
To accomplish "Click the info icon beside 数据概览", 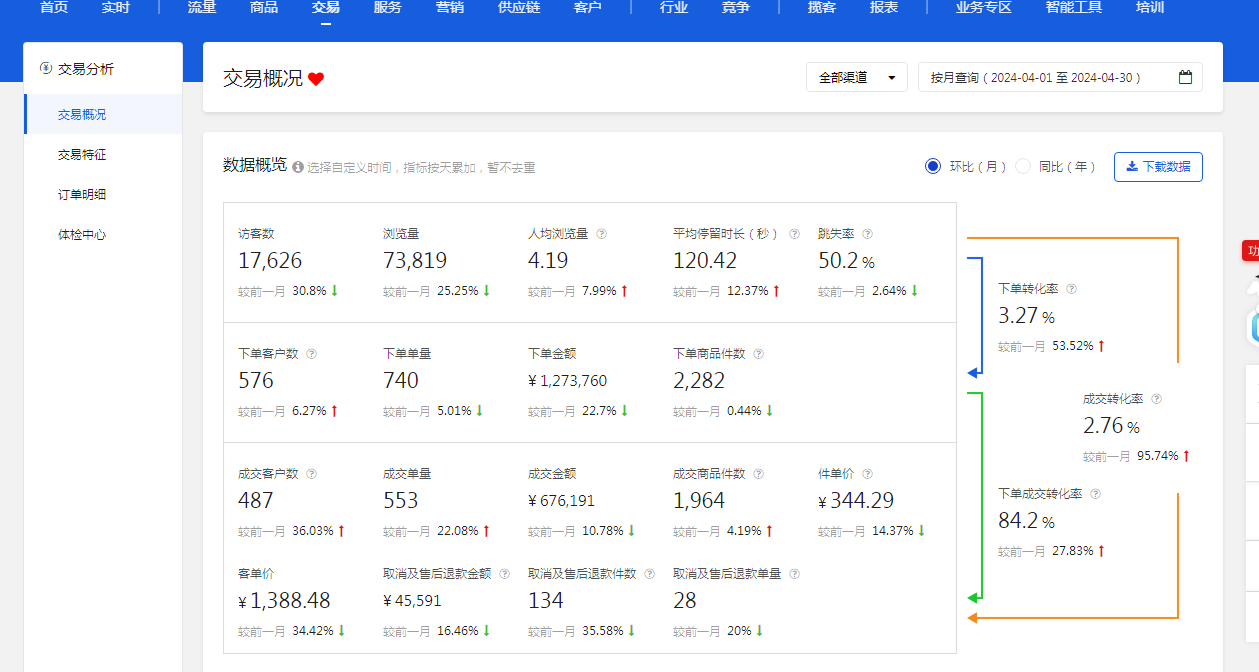I will pyautogui.click(x=297, y=168).
